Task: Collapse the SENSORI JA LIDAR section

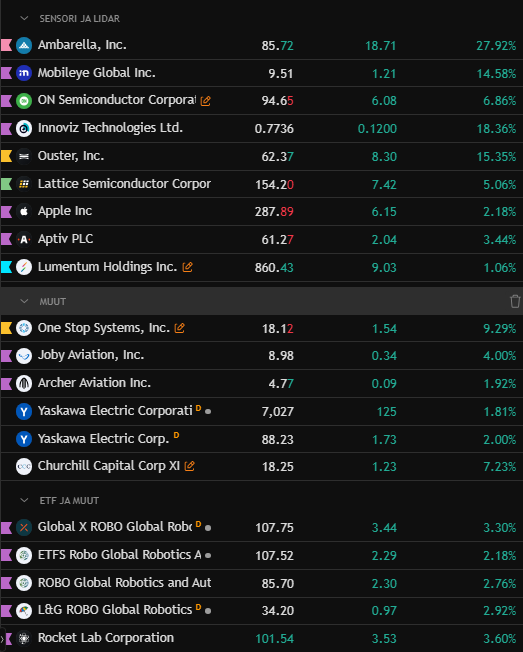Action: click(x=24, y=19)
